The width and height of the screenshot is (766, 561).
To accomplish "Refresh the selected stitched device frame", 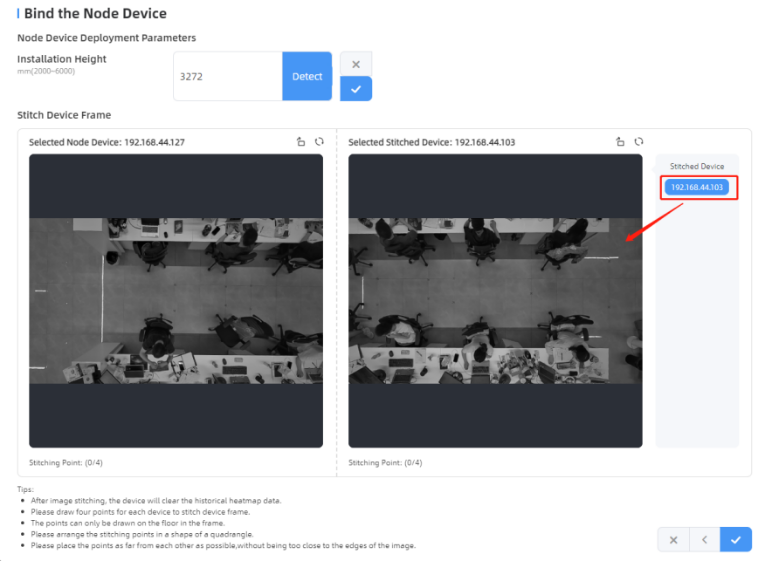I will (x=638, y=142).
